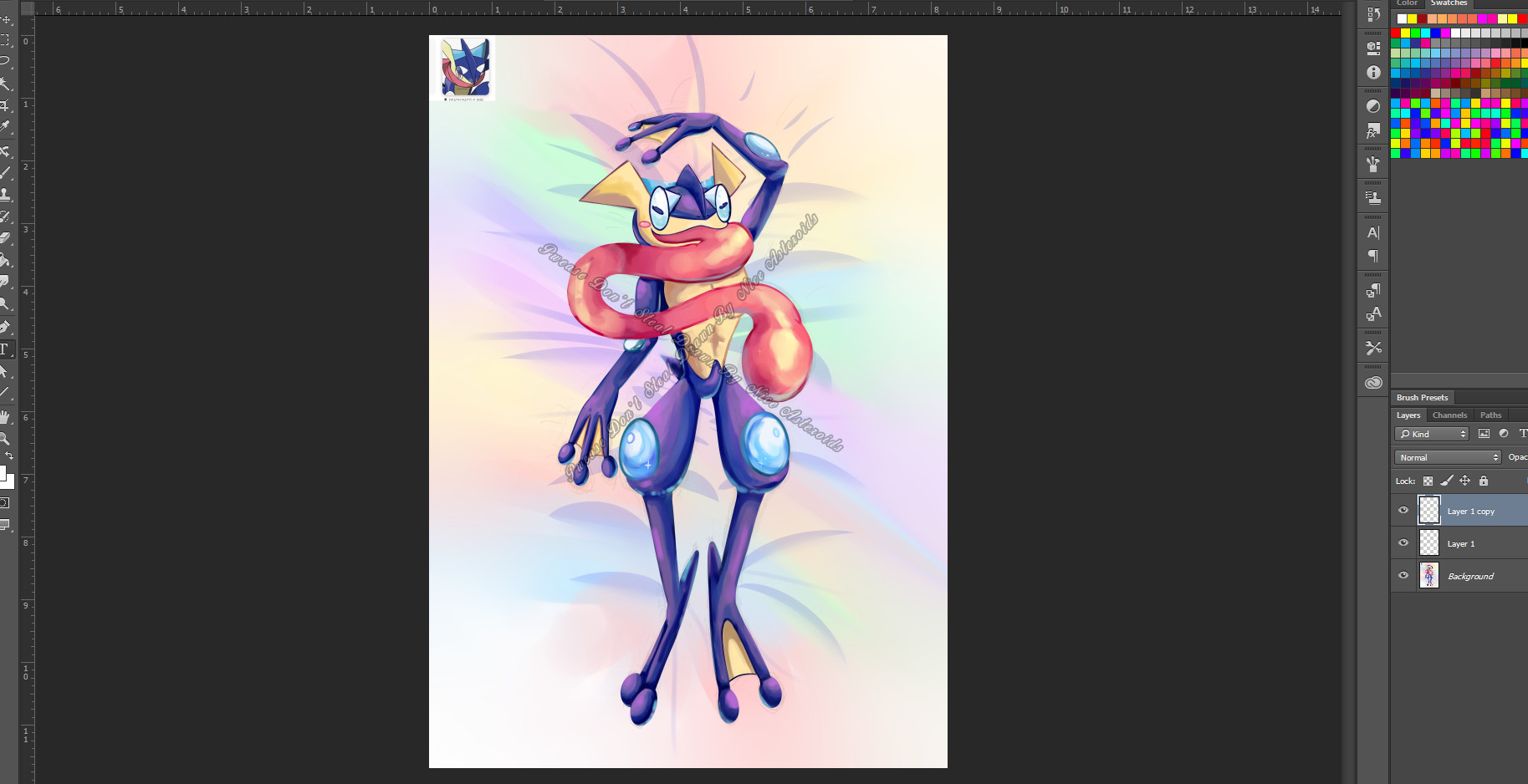Open the Creative Cloud Libraries panel icon

[1373, 383]
